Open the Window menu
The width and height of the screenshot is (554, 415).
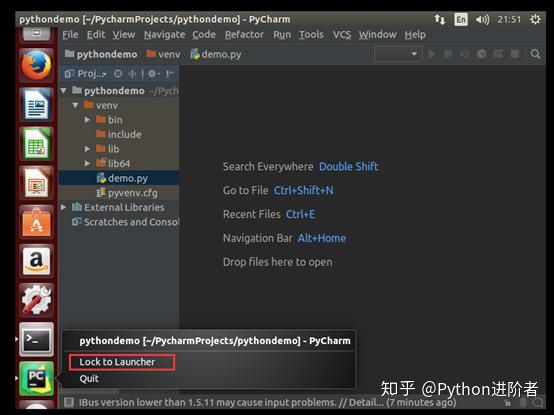[377, 35]
